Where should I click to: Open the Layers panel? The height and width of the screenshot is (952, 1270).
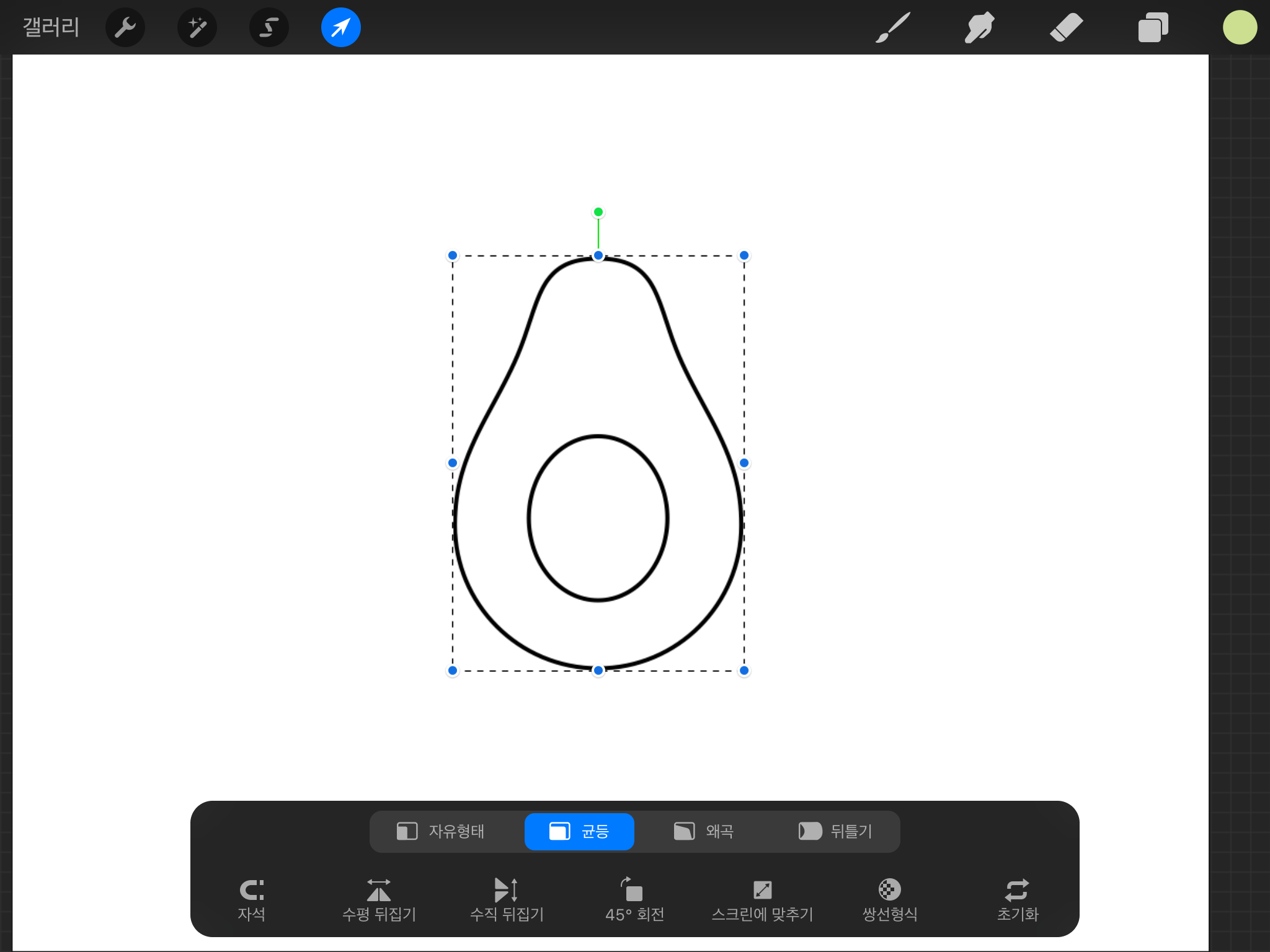point(1153,27)
